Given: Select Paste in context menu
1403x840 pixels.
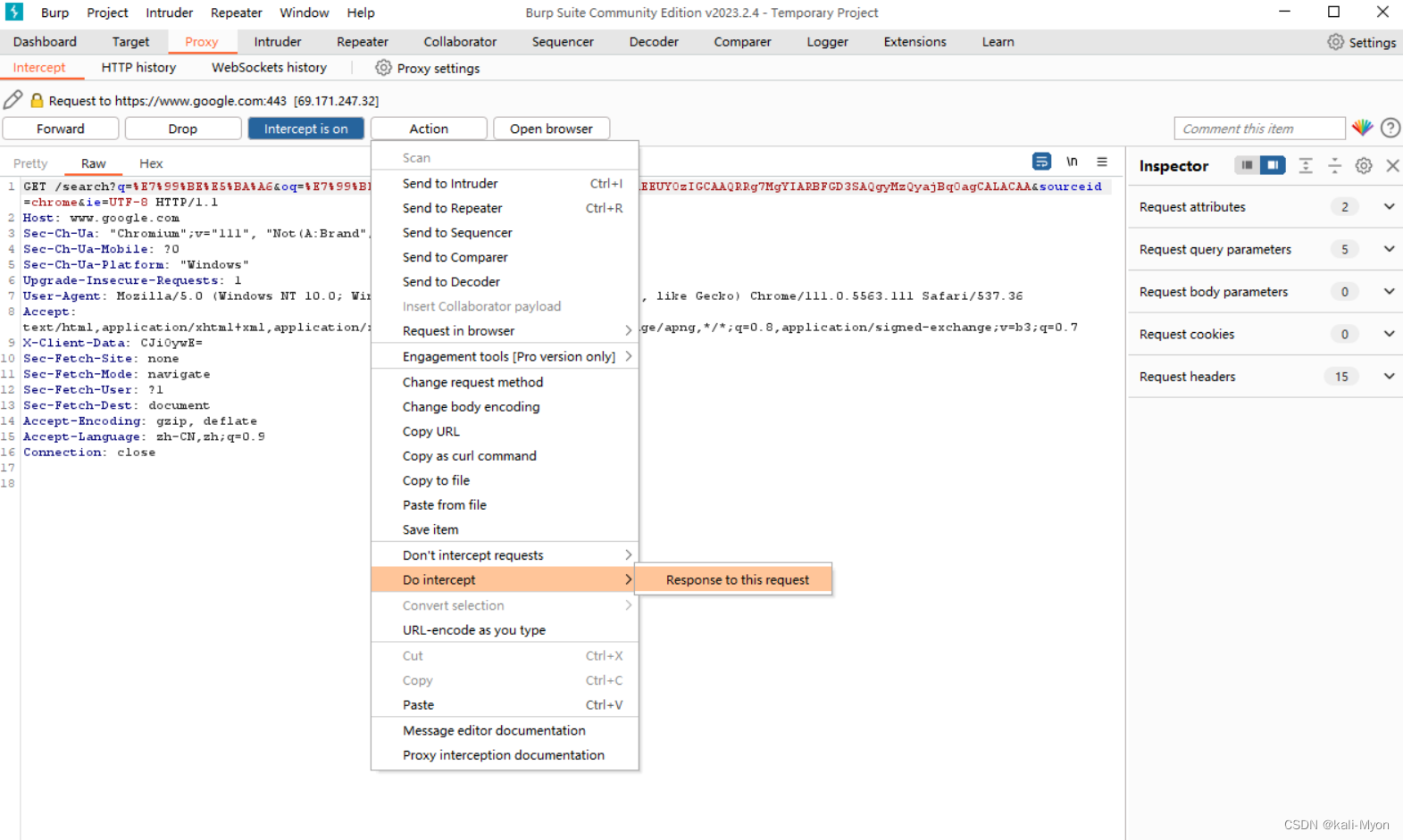Looking at the screenshot, I should 505,704.
